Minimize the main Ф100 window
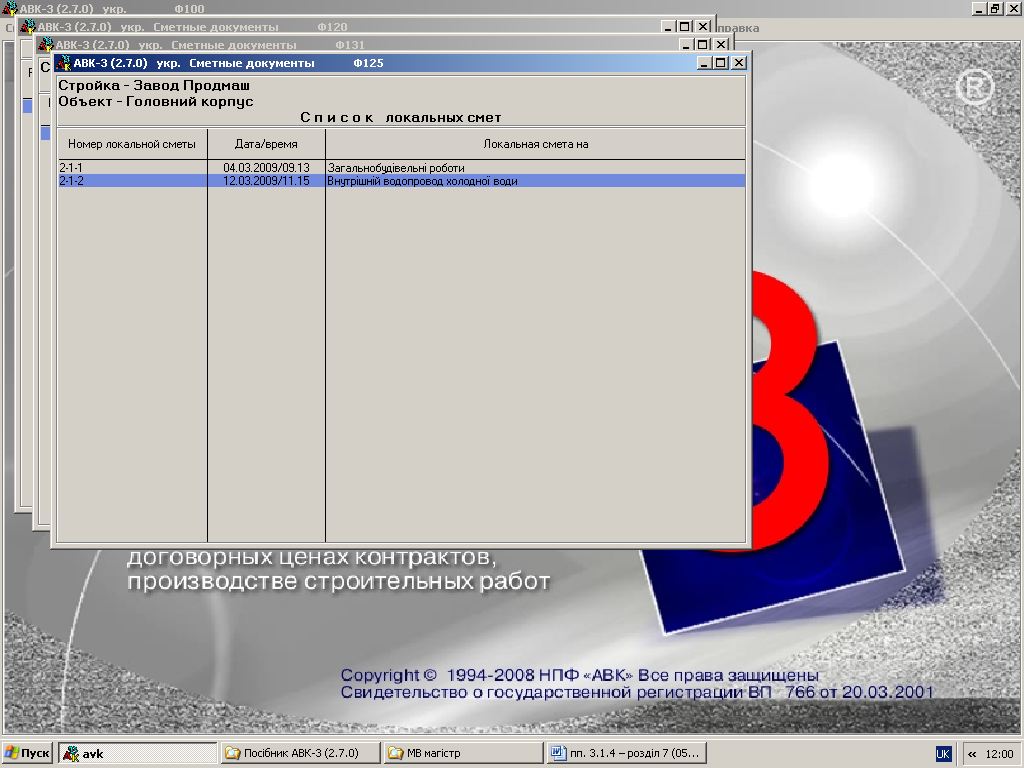1024x768 pixels. coord(978,8)
